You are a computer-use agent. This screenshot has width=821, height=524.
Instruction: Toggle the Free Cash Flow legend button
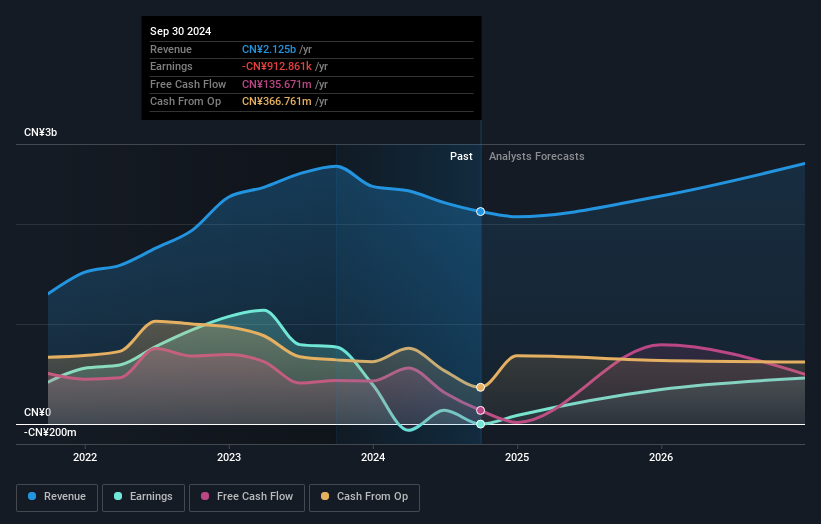point(247,497)
